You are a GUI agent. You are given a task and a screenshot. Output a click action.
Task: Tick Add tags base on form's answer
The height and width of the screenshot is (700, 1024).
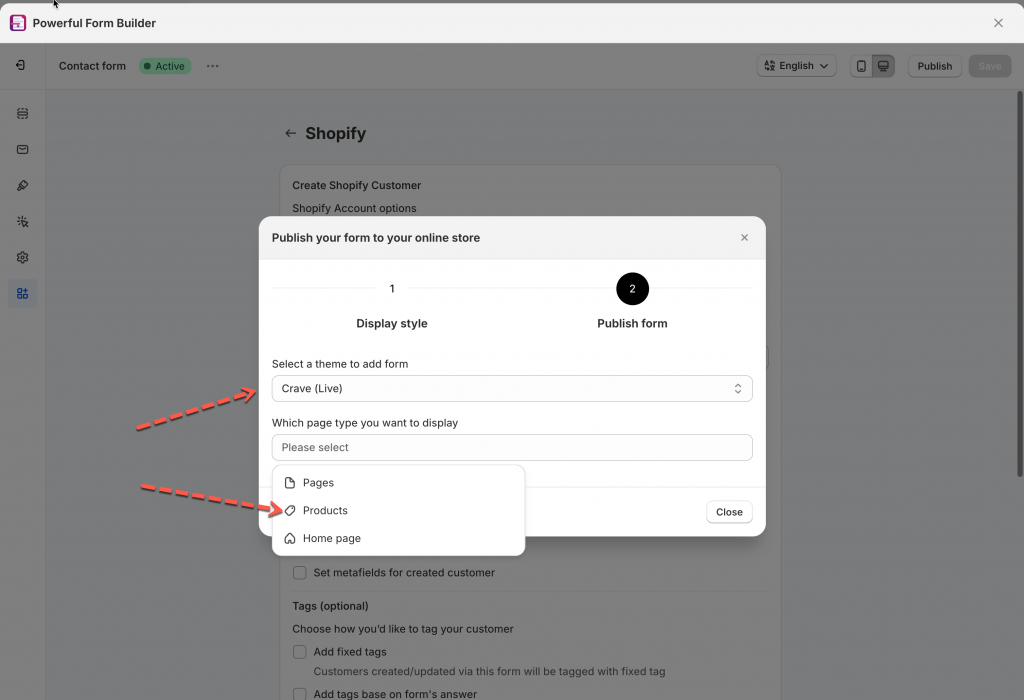pos(300,694)
